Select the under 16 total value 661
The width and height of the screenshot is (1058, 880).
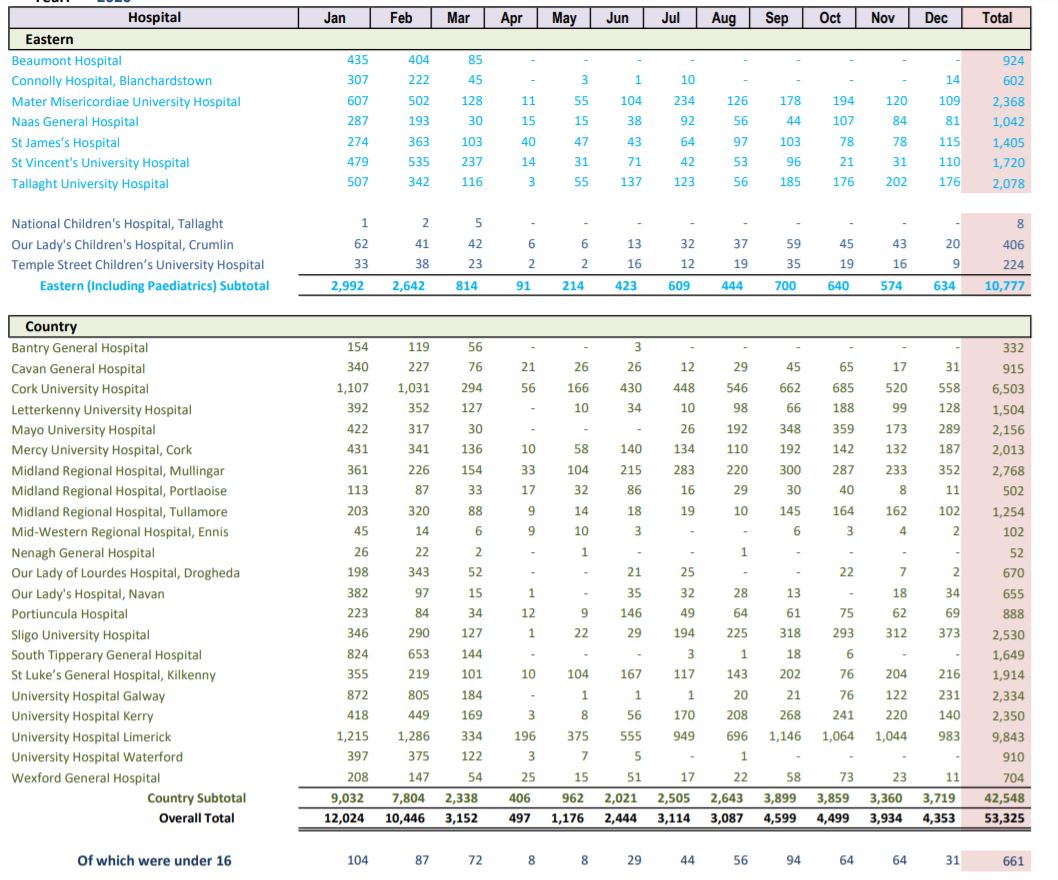tap(1012, 862)
